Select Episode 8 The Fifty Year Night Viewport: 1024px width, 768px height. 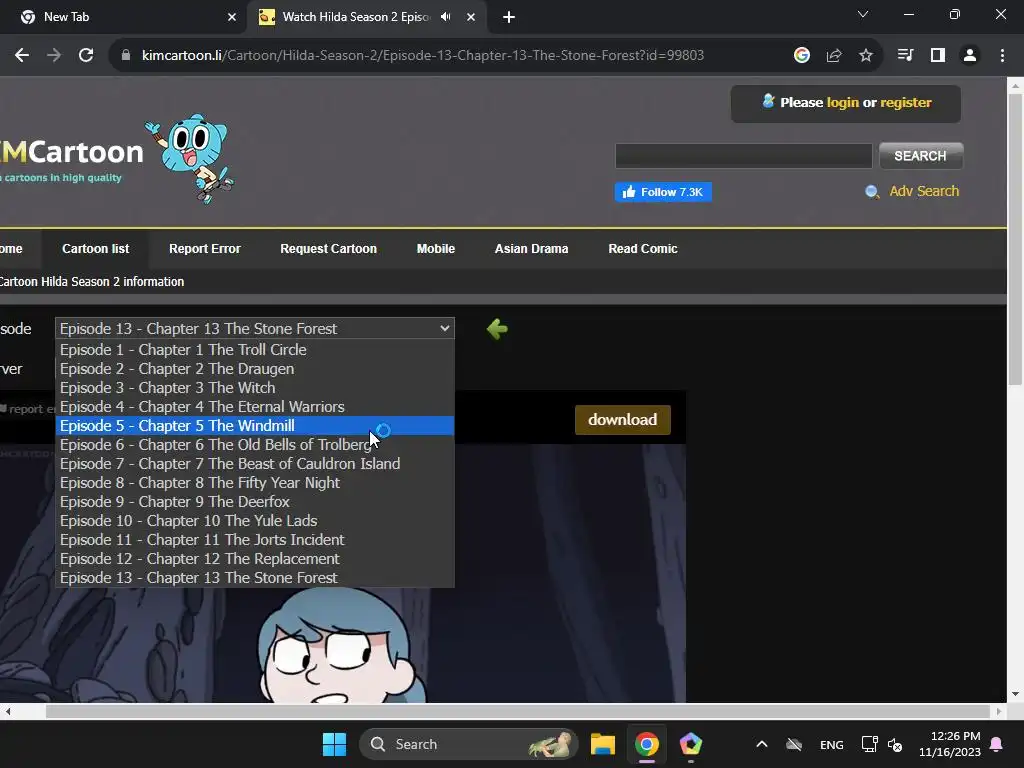coord(255,482)
